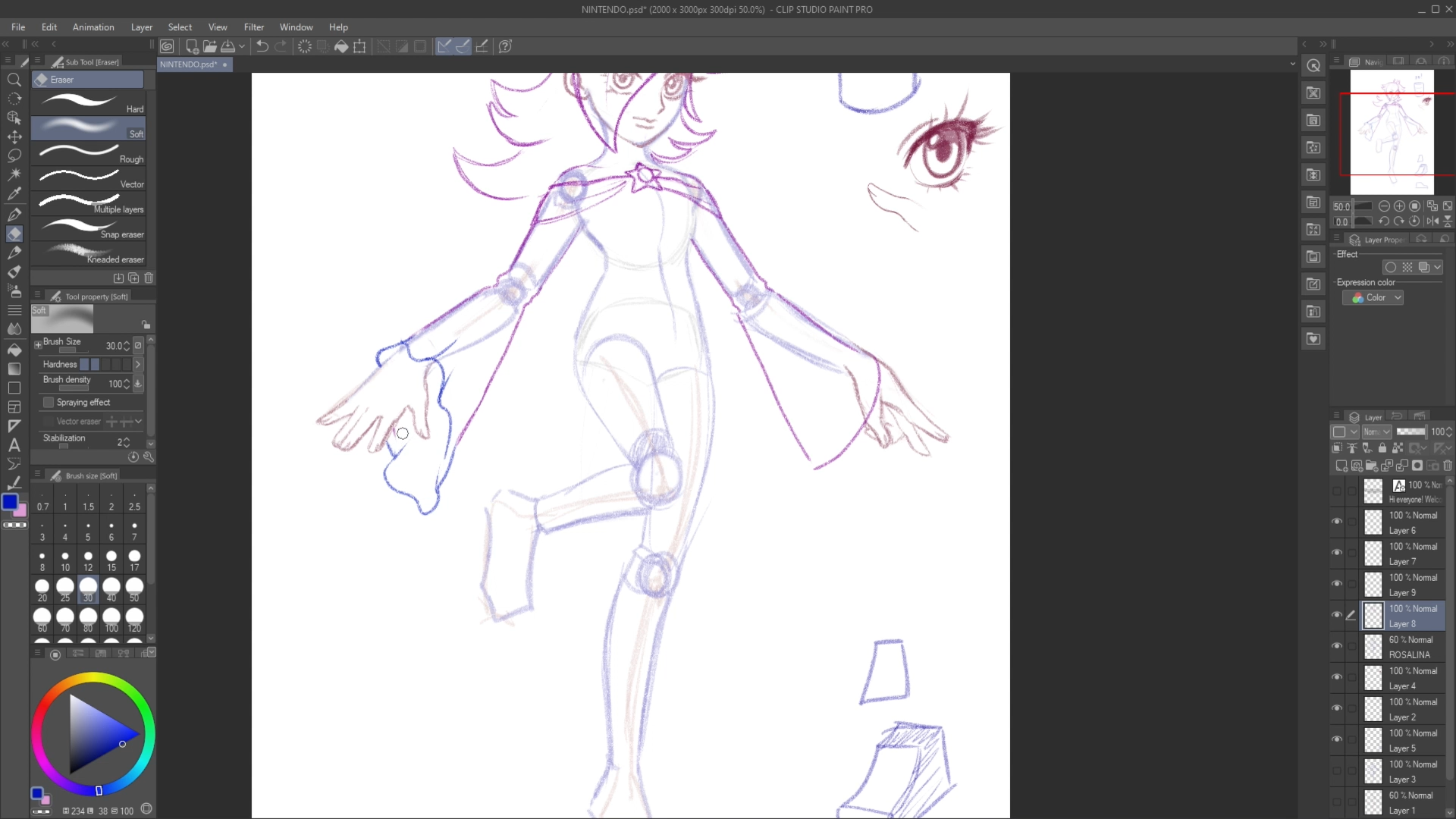Click the Create layer mask icon
This screenshot has width=1456, height=819.
coord(1417,466)
